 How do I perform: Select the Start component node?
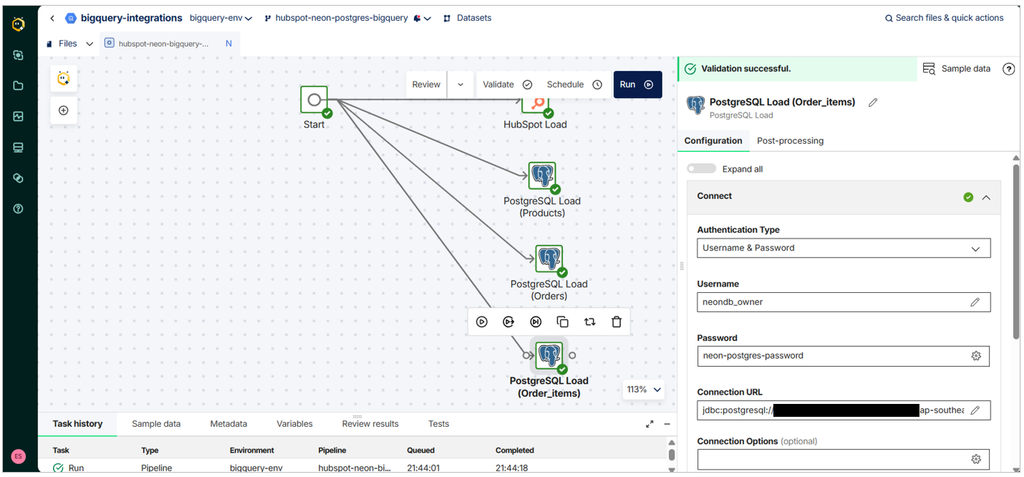(x=314, y=99)
